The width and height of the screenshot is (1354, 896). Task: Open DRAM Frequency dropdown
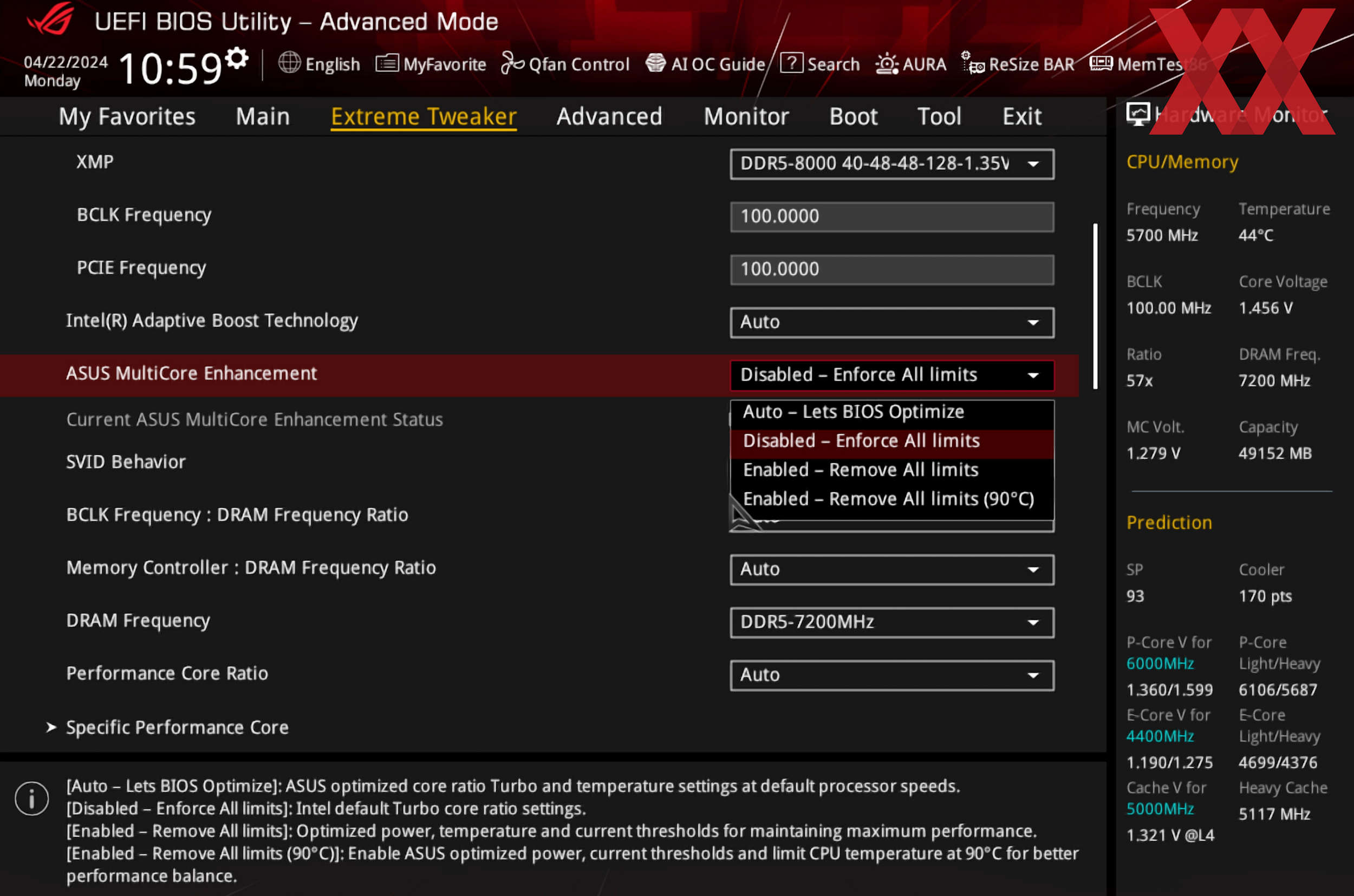pos(891,622)
